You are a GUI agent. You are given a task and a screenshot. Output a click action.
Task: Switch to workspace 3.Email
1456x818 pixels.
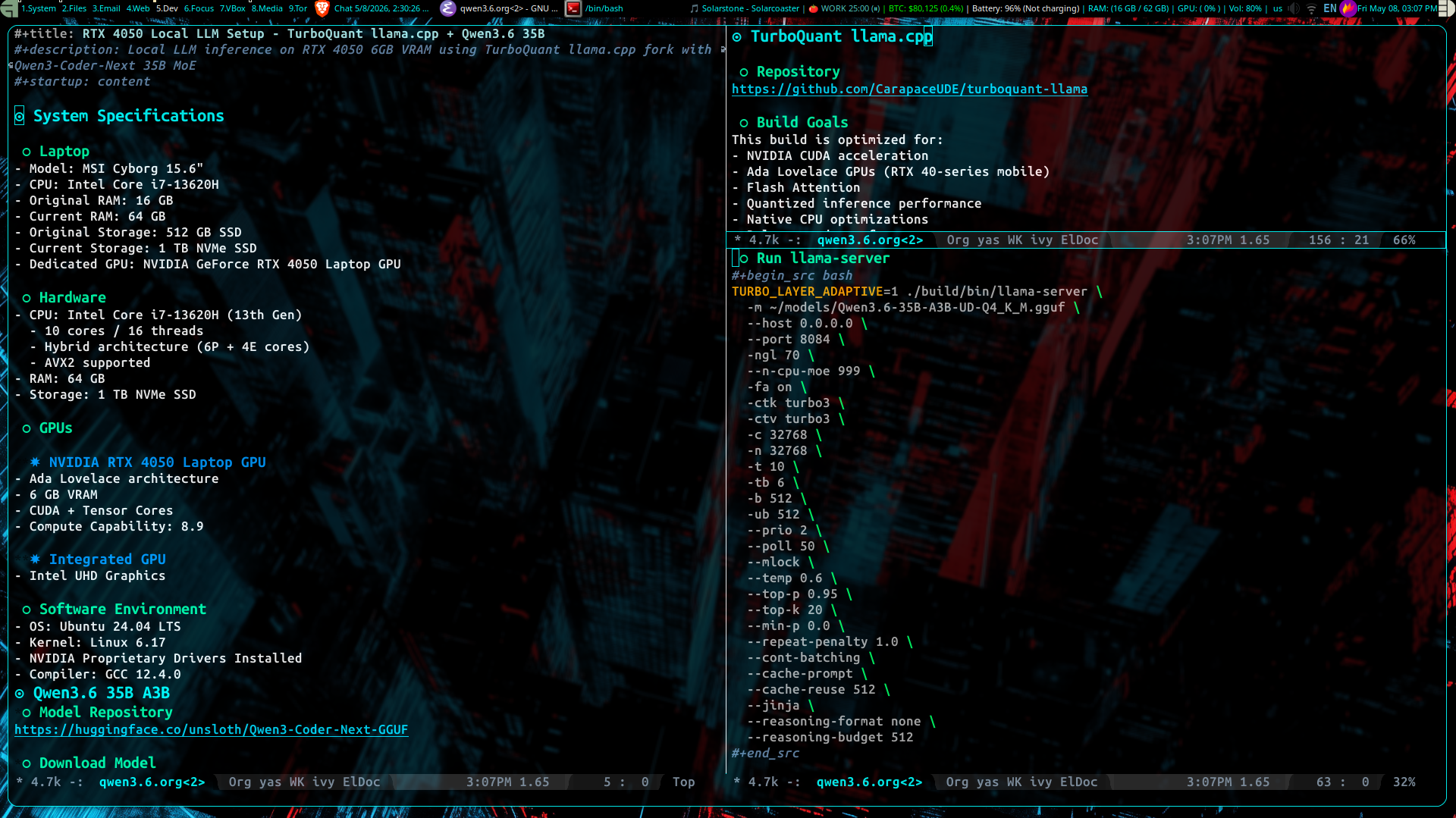(x=106, y=9)
